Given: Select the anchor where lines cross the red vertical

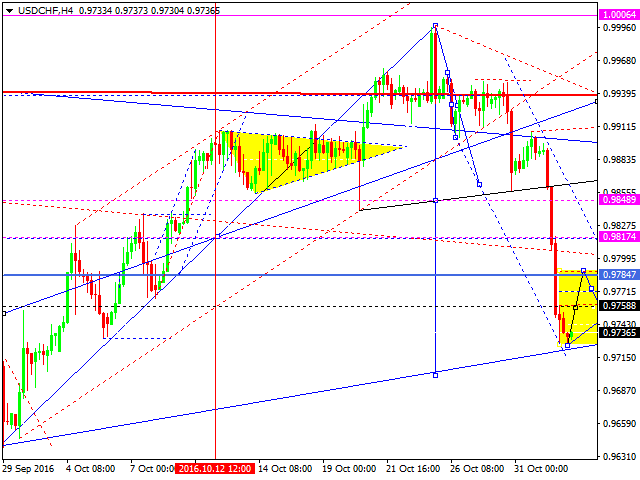Looking at the screenshot, I should 218,236.
